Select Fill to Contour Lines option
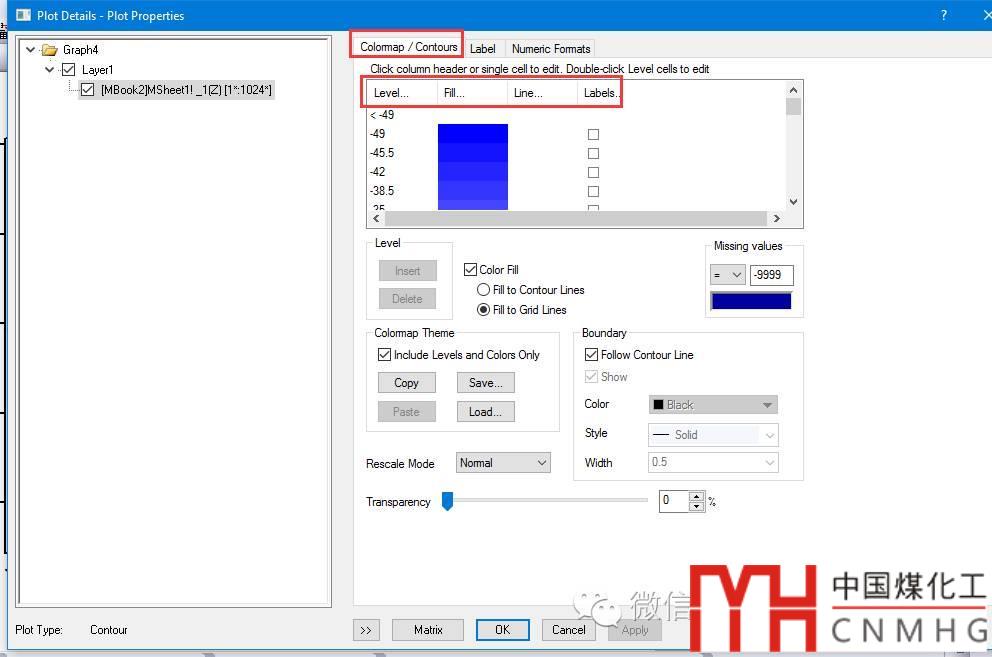Image resolution: width=992 pixels, height=657 pixels. coord(483,290)
